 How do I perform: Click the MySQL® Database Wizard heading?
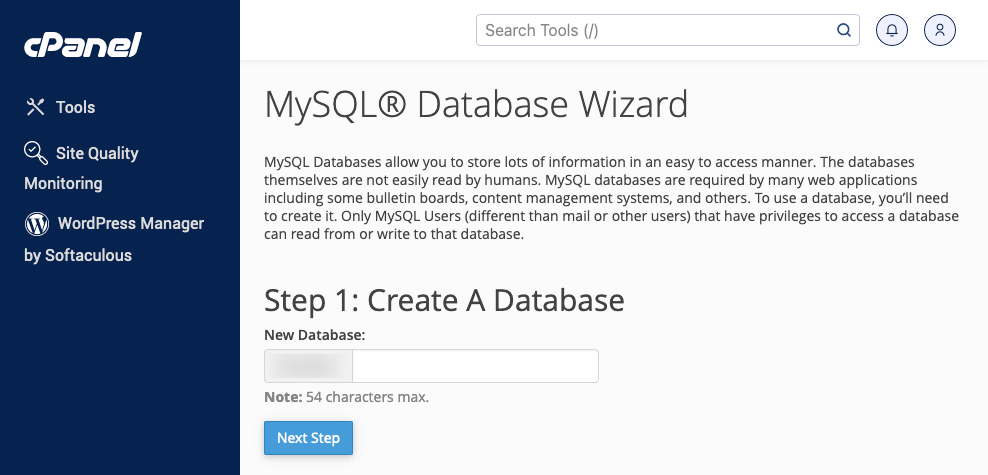pyautogui.click(x=476, y=105)
